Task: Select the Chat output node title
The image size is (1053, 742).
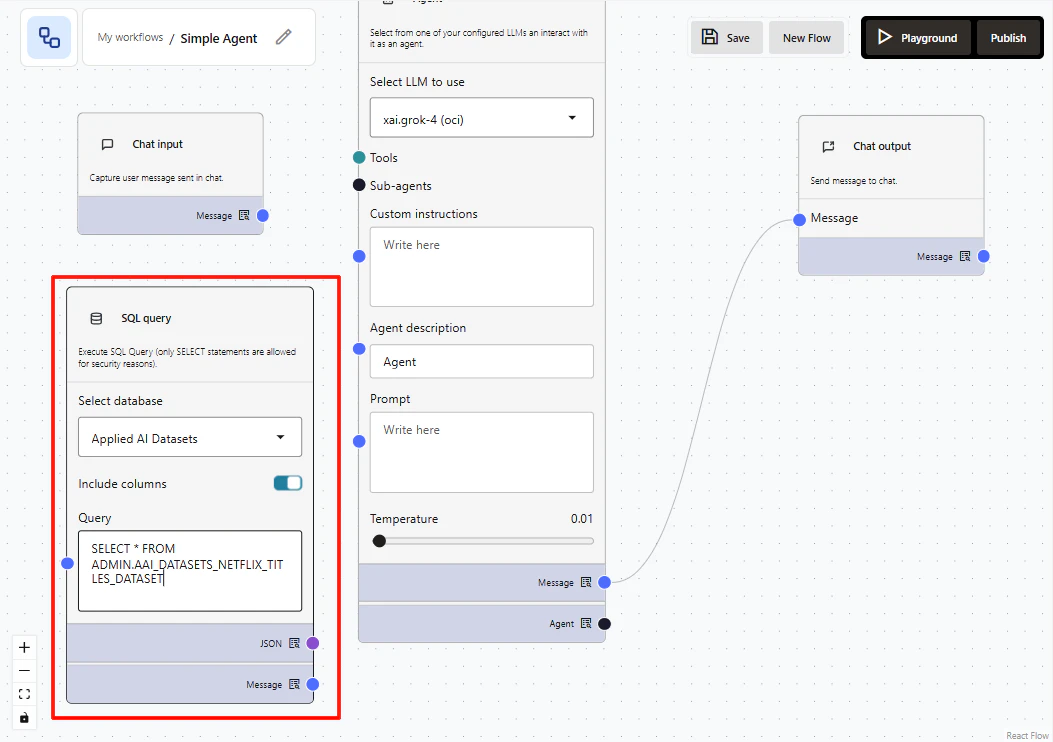Action: (882, 146)
